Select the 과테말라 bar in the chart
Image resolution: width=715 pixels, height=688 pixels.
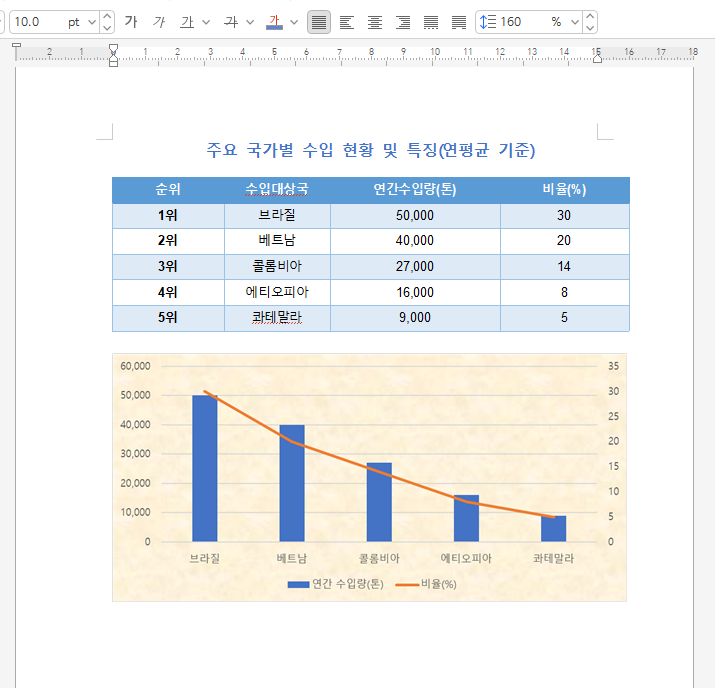554,529
